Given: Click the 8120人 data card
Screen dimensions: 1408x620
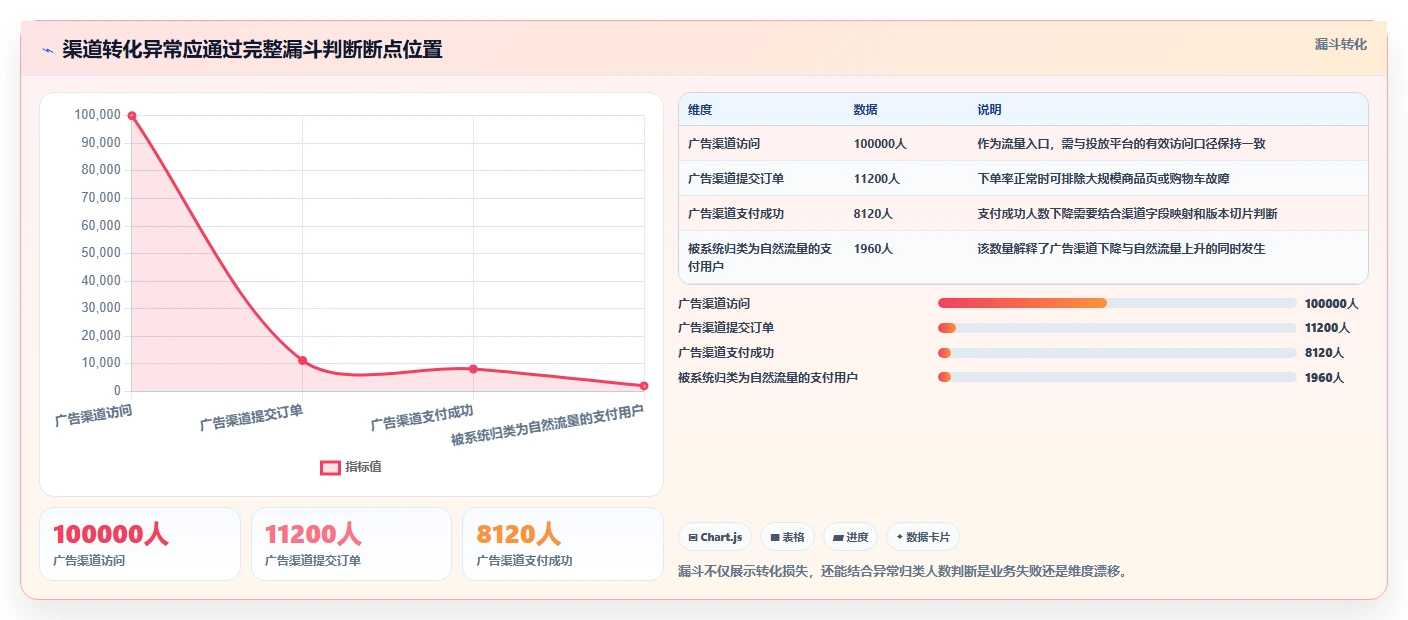Looking at the screenshot, I should click(563, 544).
